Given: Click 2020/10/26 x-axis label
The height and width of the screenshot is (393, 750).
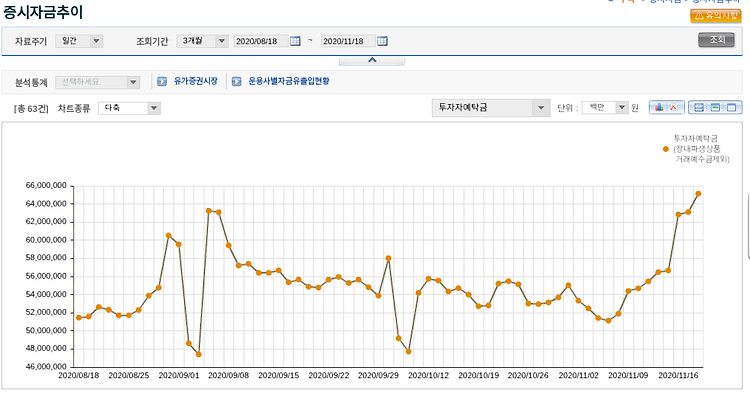Looking at the screenshot, I should click(528, 375).
